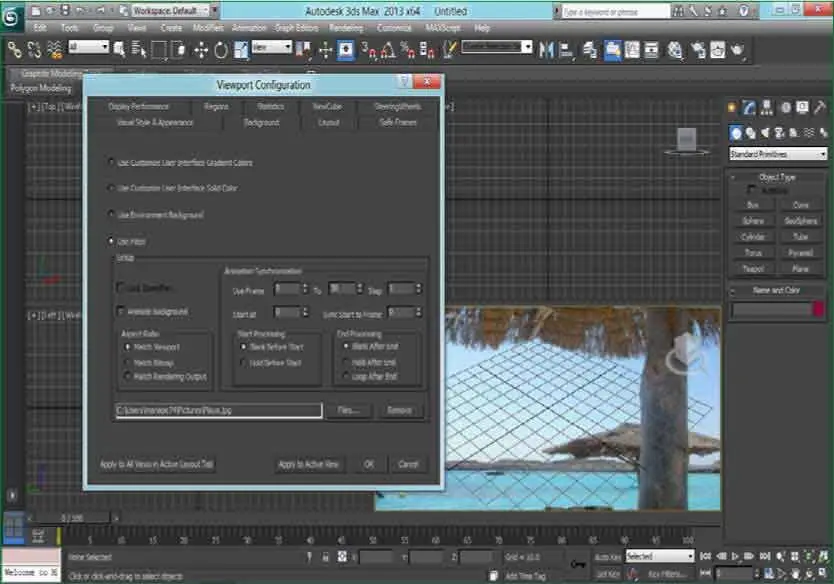Click the Percent Snap tool
834x584 pixels.
point(408,50)
